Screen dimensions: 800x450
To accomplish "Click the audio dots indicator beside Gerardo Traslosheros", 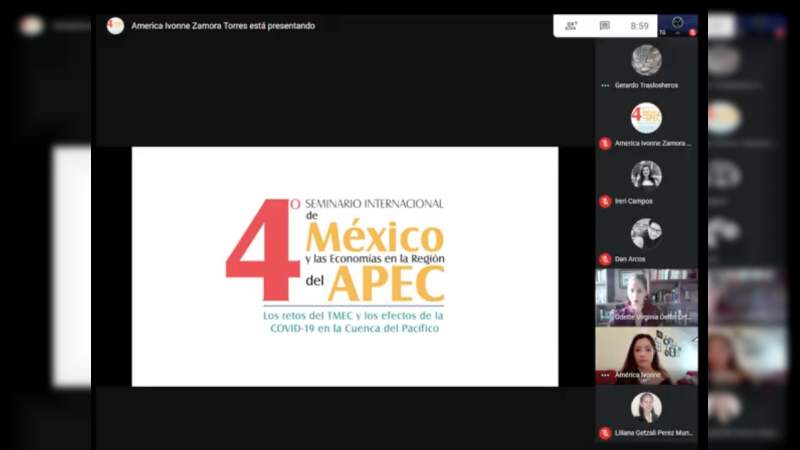I will [x=605, y=86].
